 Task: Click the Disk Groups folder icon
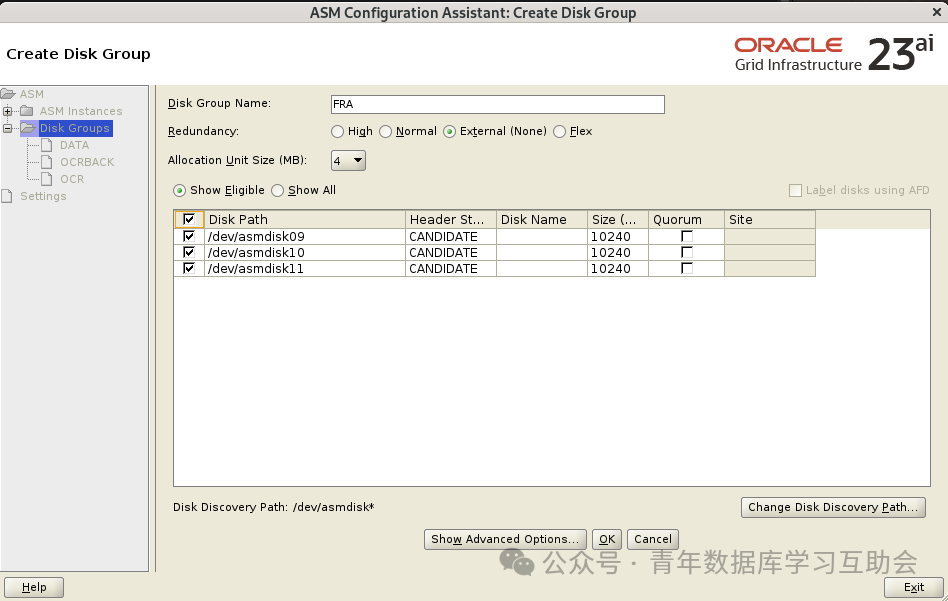pos(28,128)
